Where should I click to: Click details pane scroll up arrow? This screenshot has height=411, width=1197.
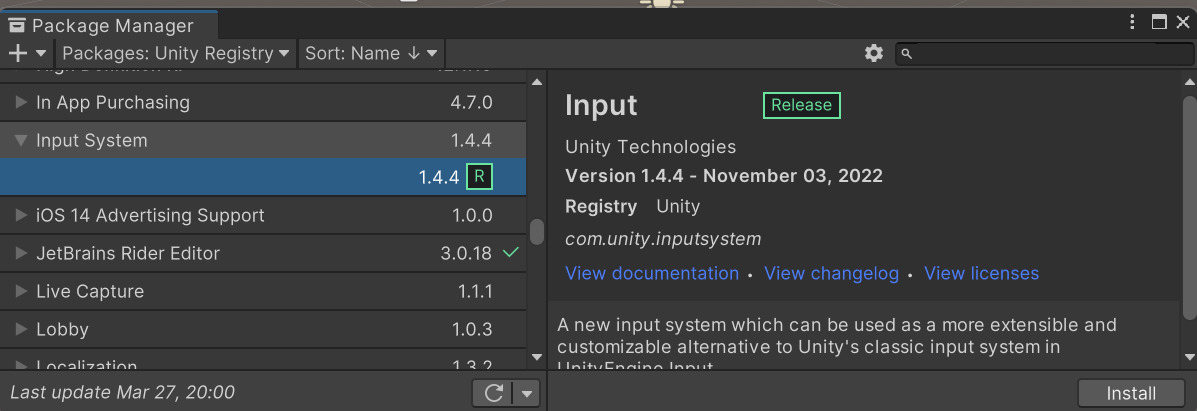[1189, 81]
